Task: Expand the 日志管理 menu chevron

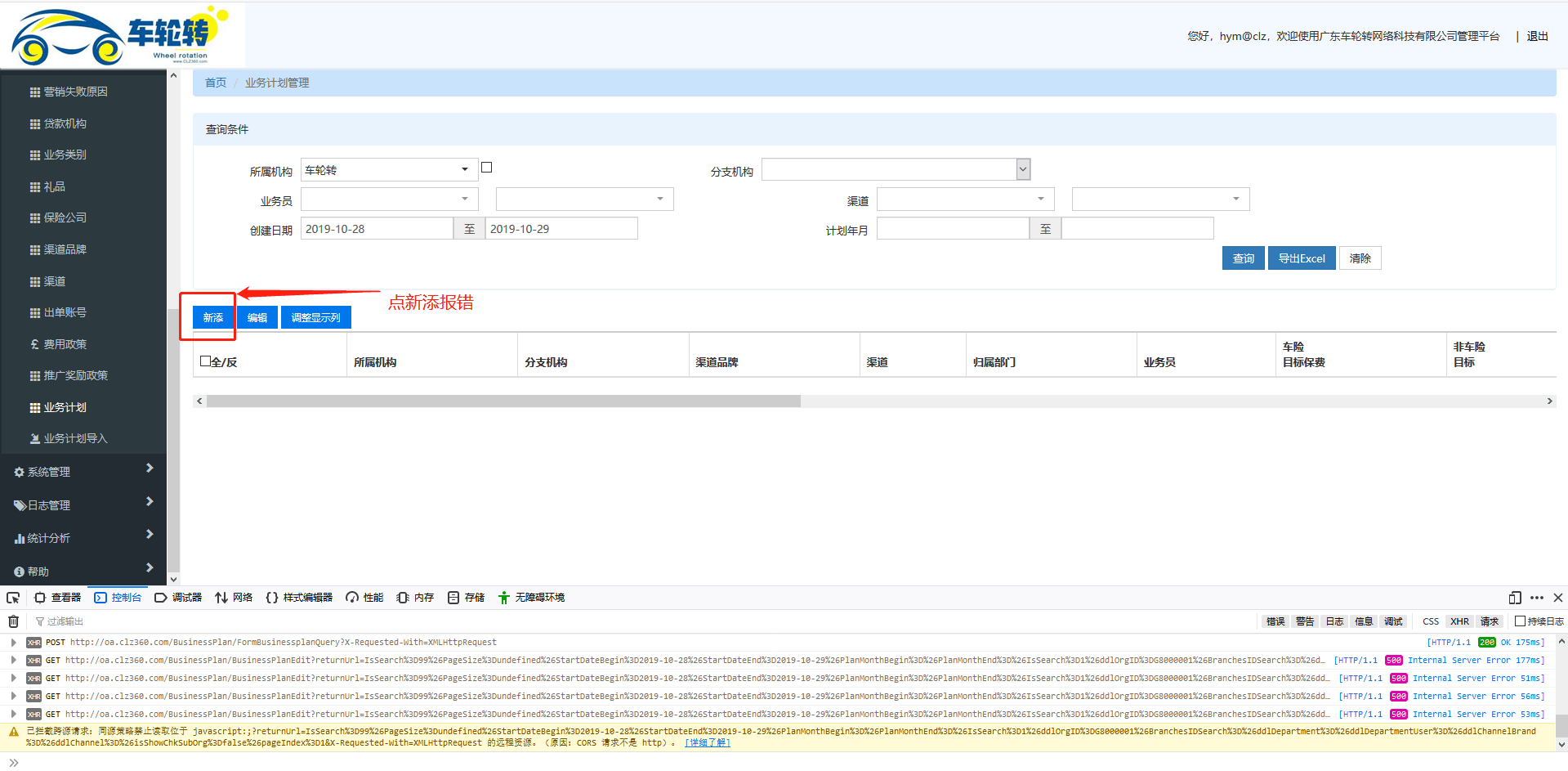Action: [x=150, y=502]
